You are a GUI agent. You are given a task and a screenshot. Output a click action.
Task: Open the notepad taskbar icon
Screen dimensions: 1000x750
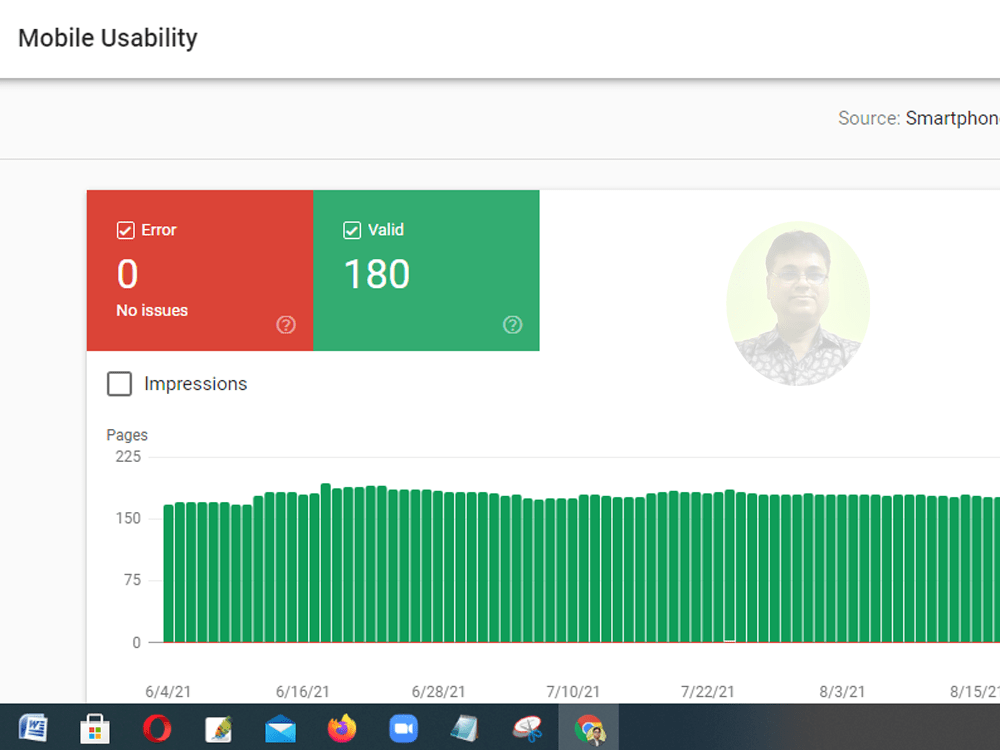tap(465, 728)
